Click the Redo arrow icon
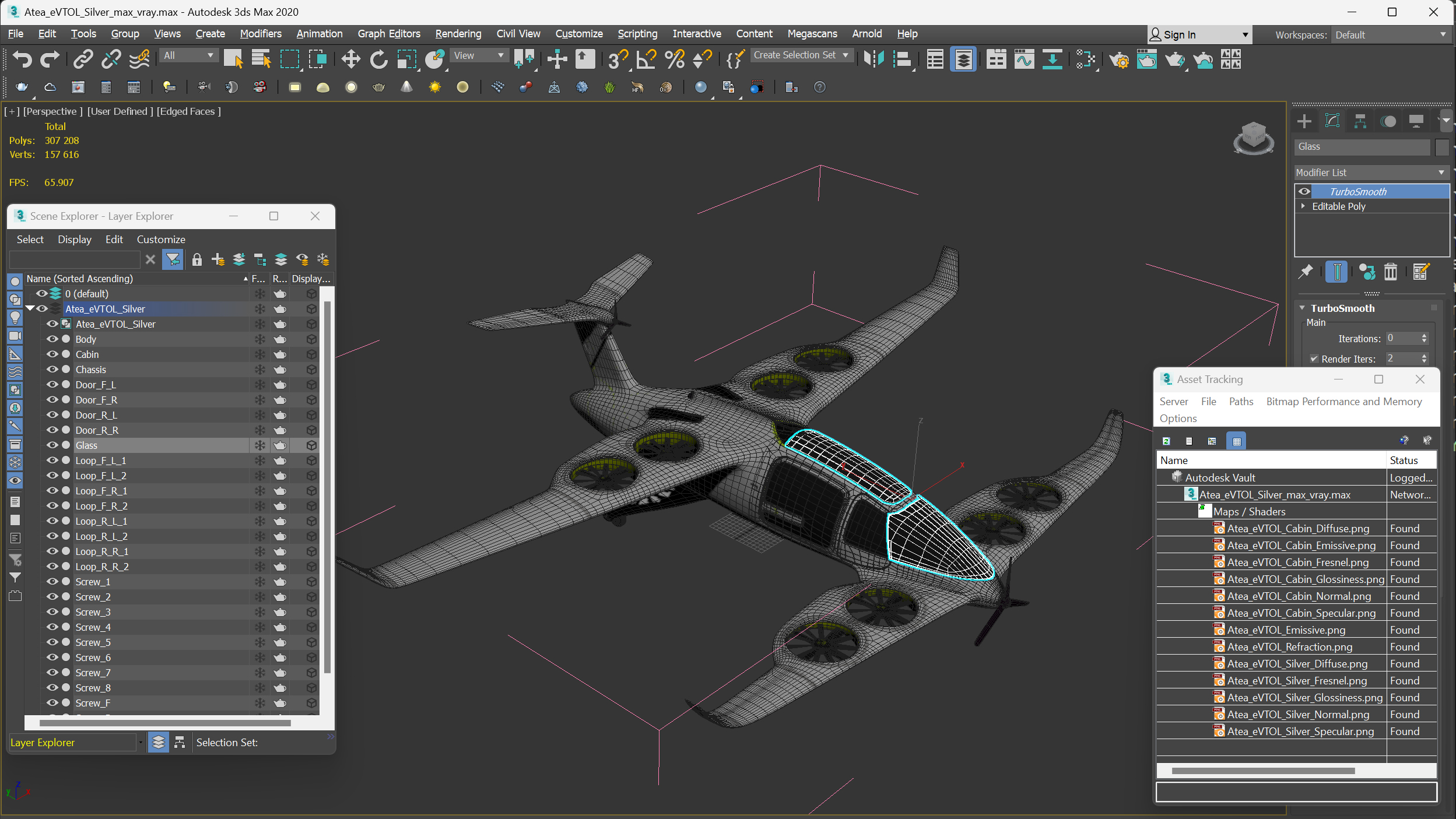 point(50,59)
